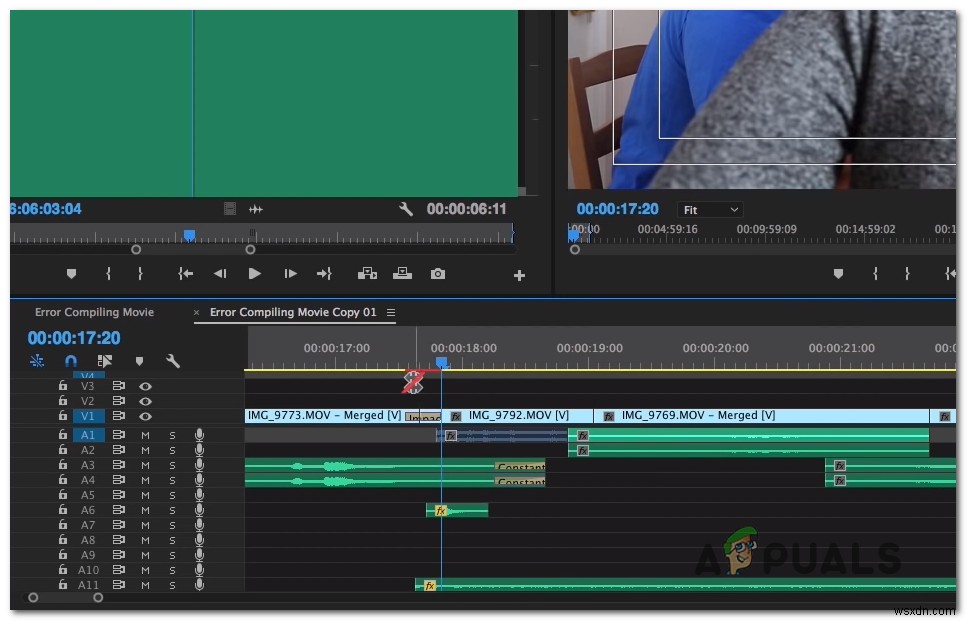
Task: Open the source monitor settings wrench menu
Action: [405, 209]
